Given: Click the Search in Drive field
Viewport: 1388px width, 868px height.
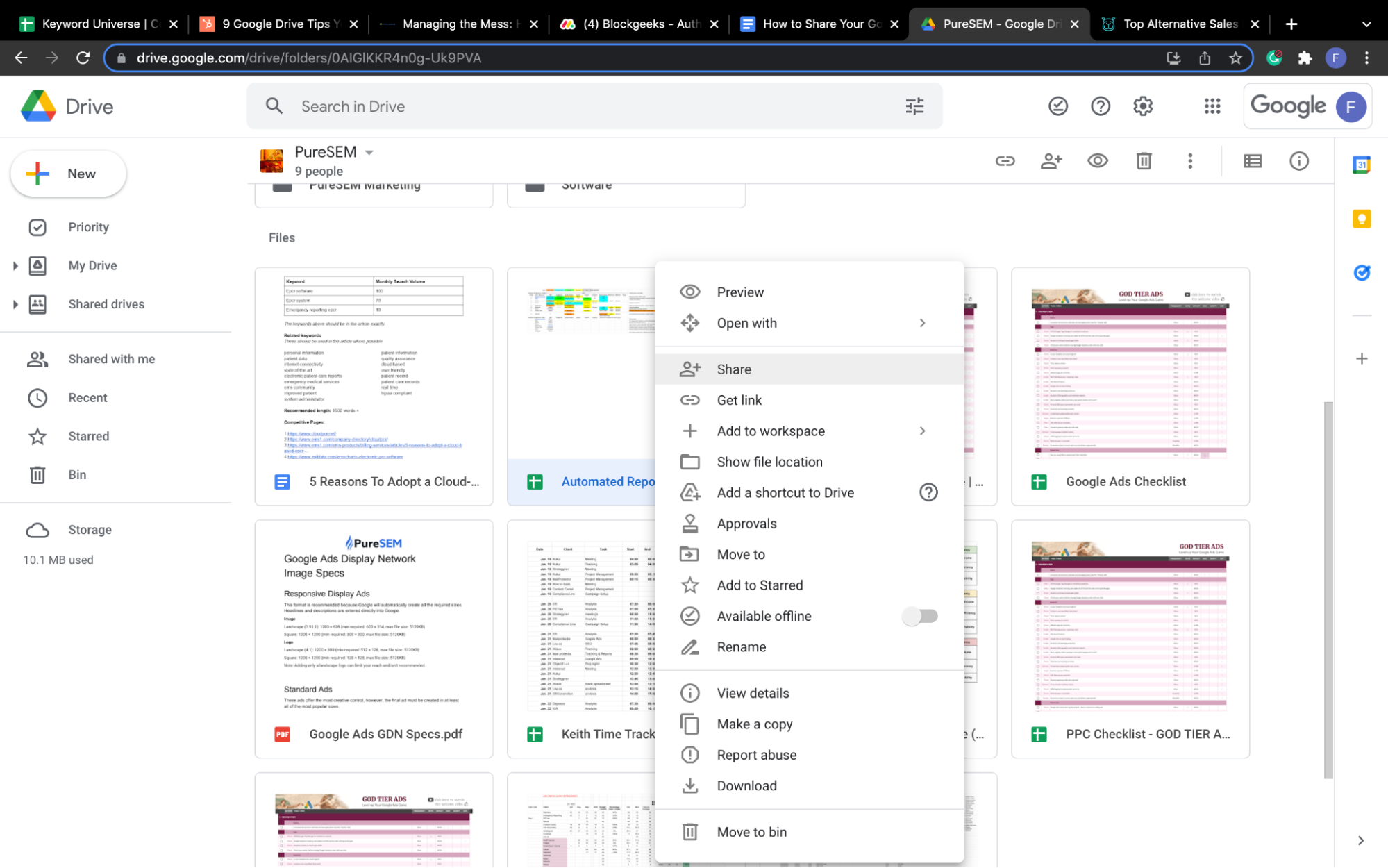Looking at the screenshot, I should coord(594,106).
